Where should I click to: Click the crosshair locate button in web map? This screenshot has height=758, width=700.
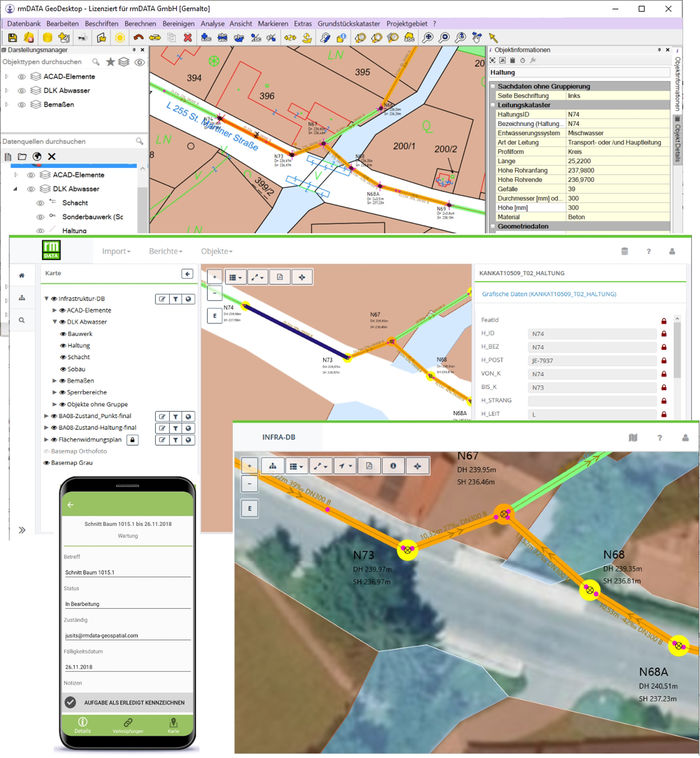click(x=302, y=277)
